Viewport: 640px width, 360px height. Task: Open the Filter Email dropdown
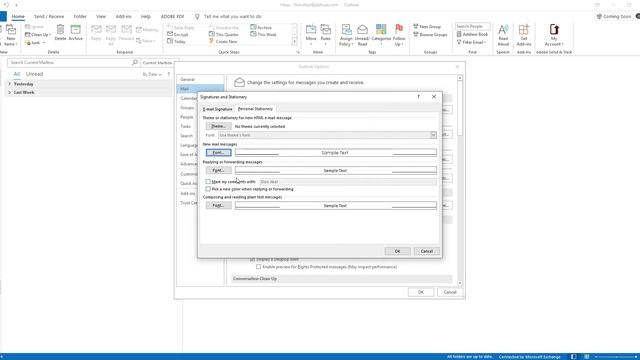pos(471,42)
